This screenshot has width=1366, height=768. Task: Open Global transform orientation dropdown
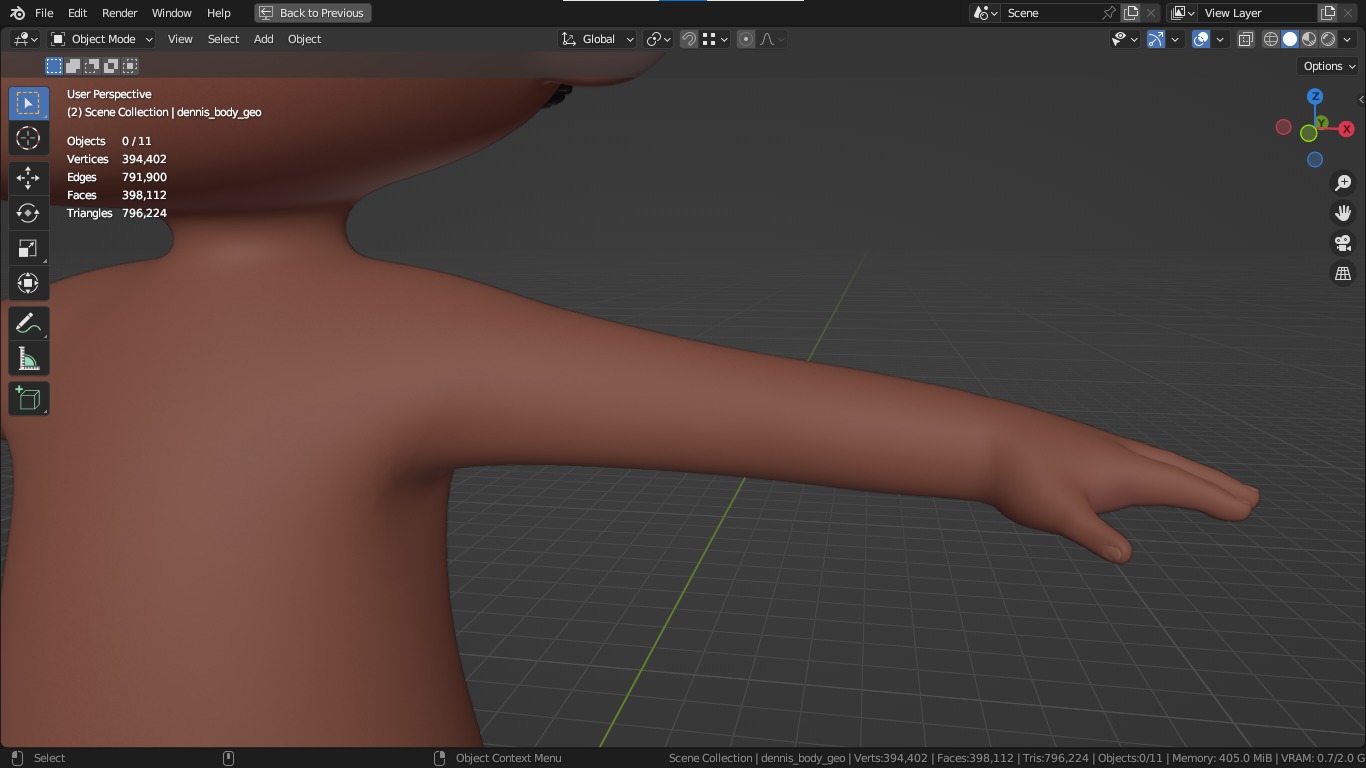coord(598,39)
